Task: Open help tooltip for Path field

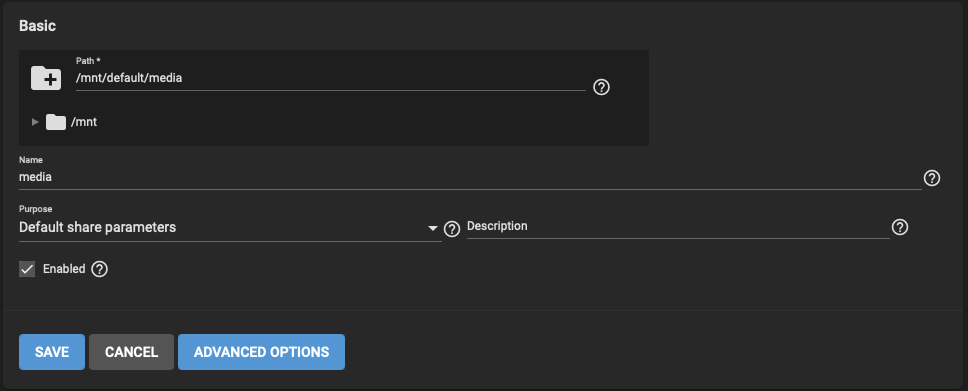Action: coord(601,87)
